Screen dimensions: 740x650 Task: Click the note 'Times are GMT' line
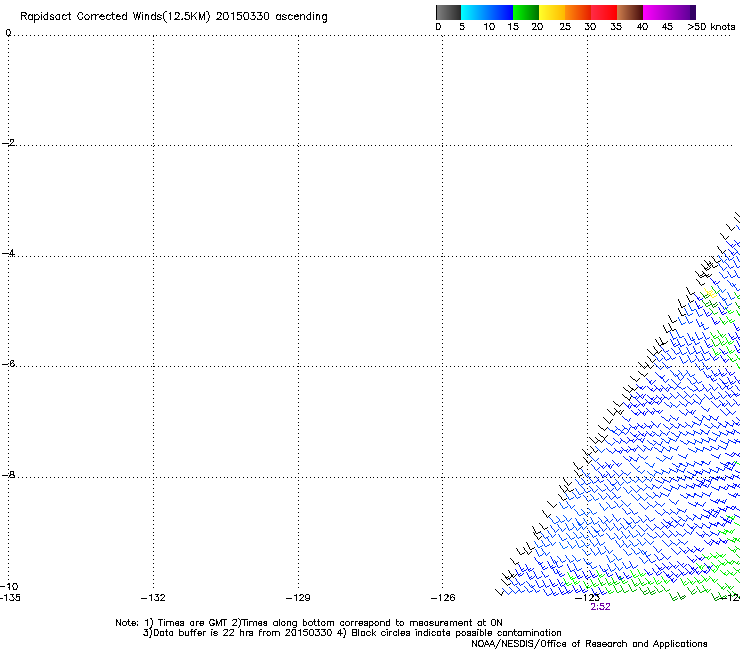pos(309,623)
